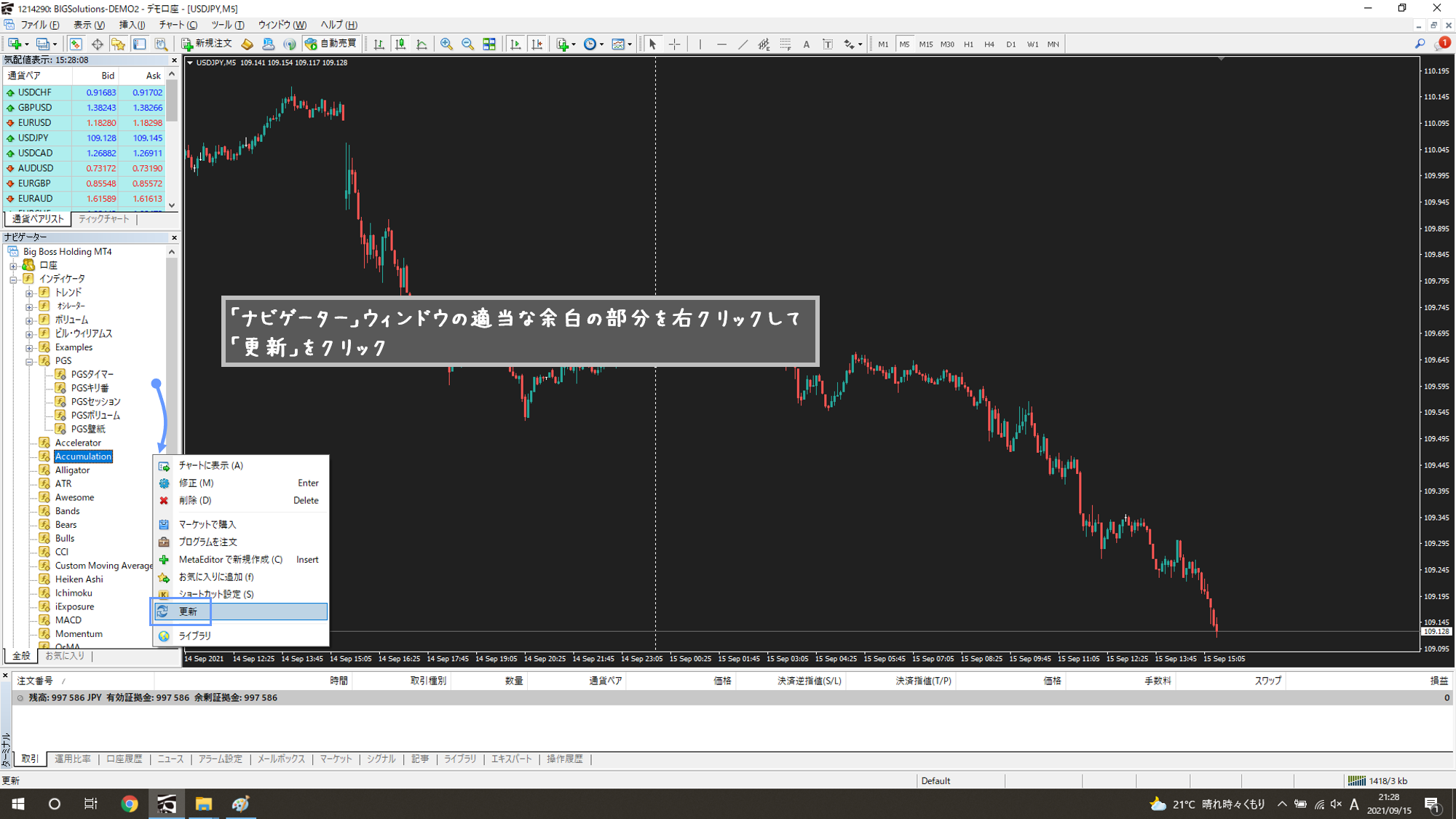Toggle the H1 timeframe button
Image resolution: width=1456 pixels, height=819 pixels.
click(x=968, y=44)
